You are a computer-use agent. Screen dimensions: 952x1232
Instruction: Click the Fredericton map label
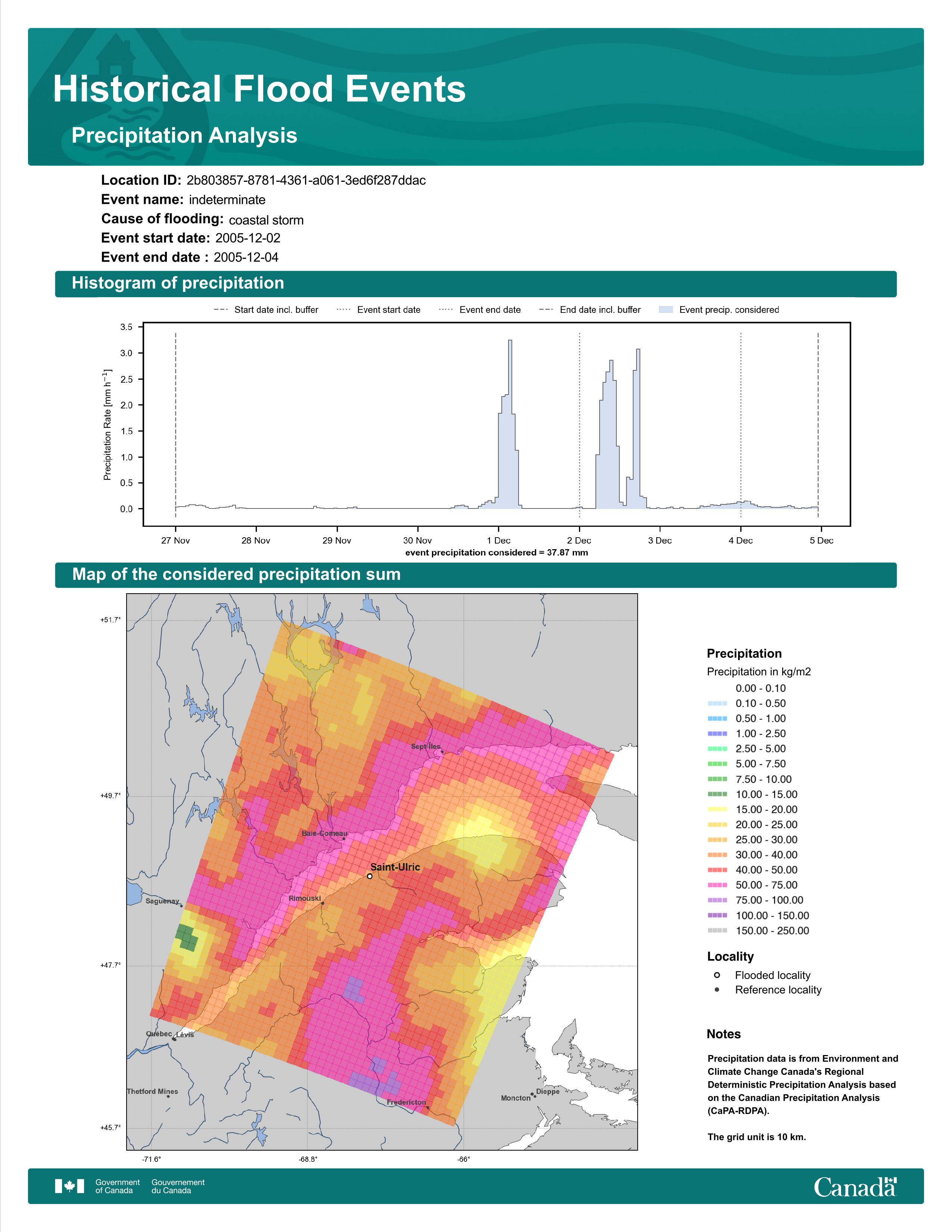(x=407, y=1102)
